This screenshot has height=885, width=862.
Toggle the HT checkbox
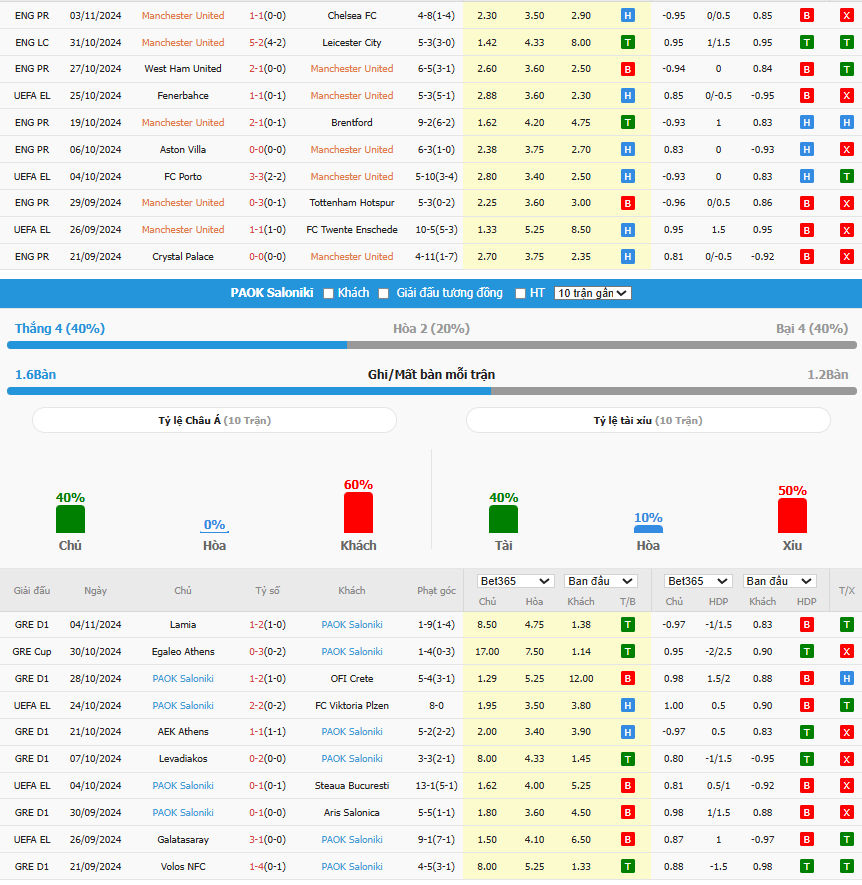(520, 293)
